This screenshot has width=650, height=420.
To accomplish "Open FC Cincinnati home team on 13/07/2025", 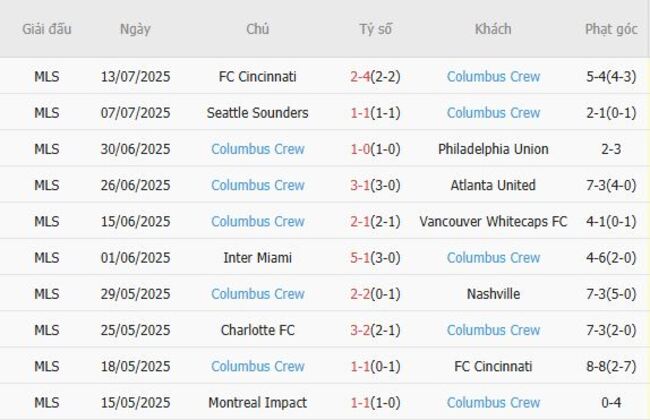I will [x=257, y=76].
